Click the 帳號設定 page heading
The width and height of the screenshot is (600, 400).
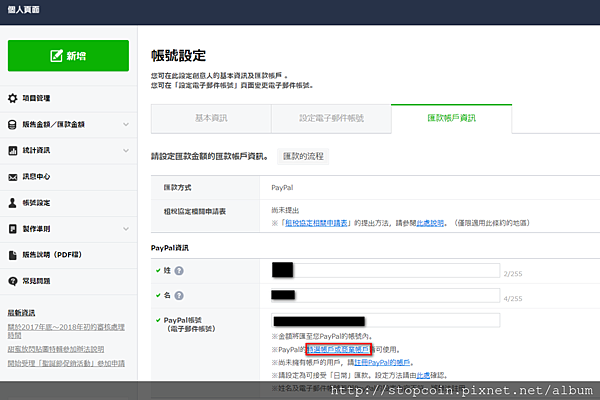click(178, 56)
